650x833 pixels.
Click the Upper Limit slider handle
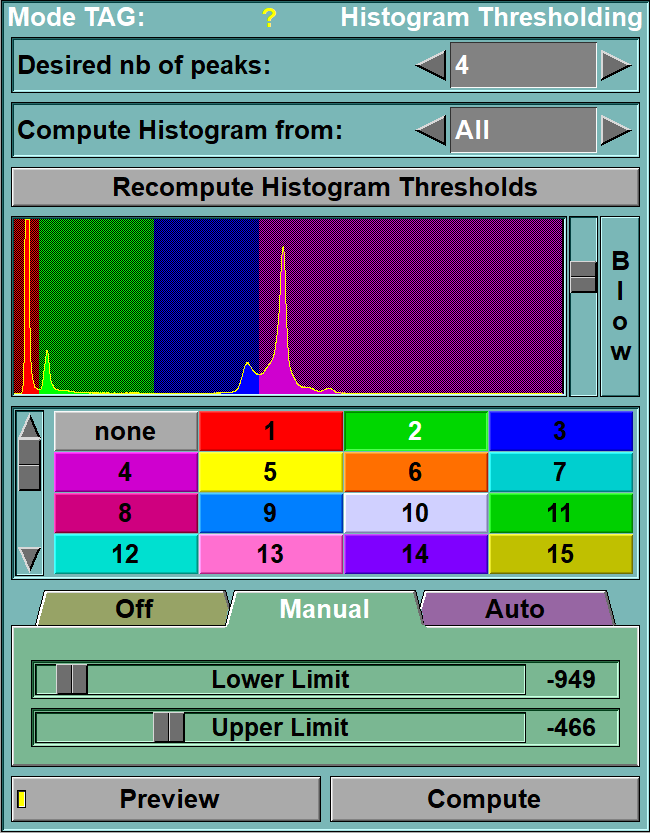click(169, 727)
